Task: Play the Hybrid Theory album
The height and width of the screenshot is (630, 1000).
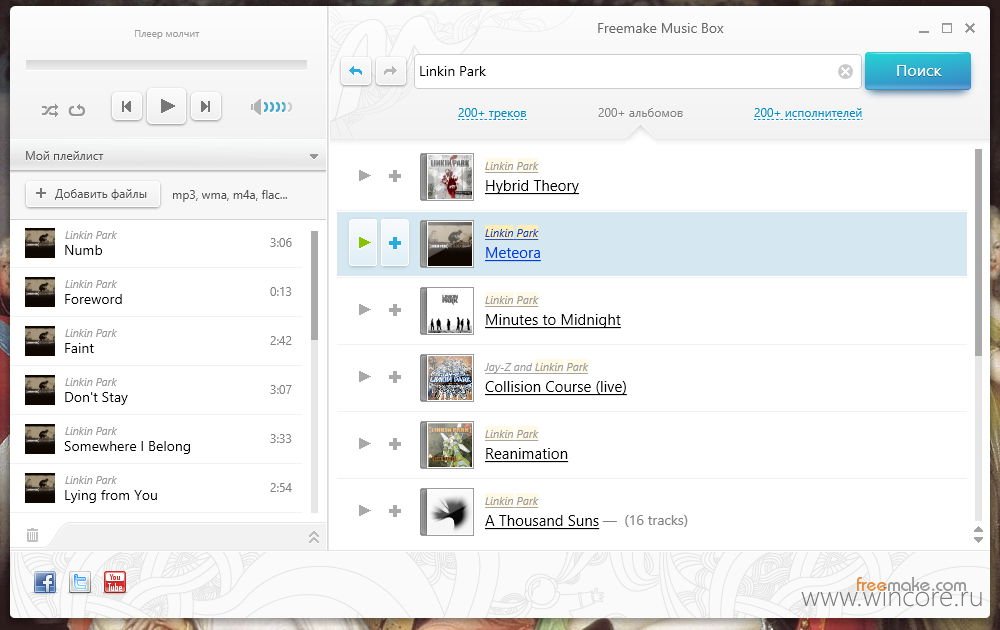Action: coord(364,175)
